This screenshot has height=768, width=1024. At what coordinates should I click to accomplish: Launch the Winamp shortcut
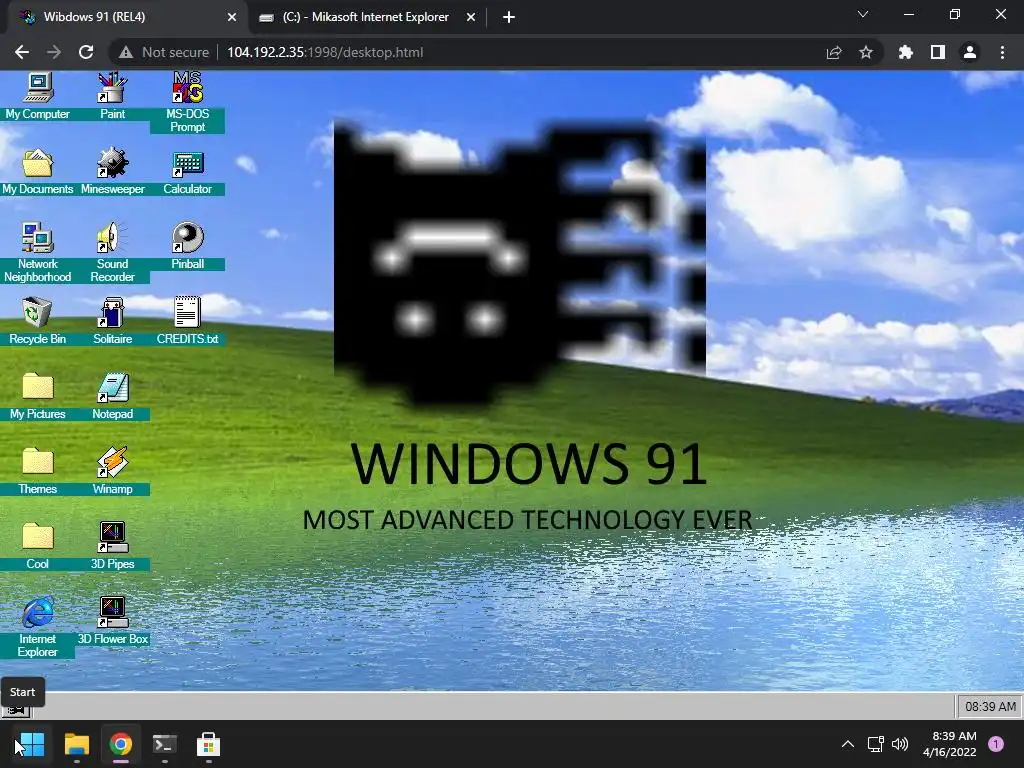[x=112, y=471]
